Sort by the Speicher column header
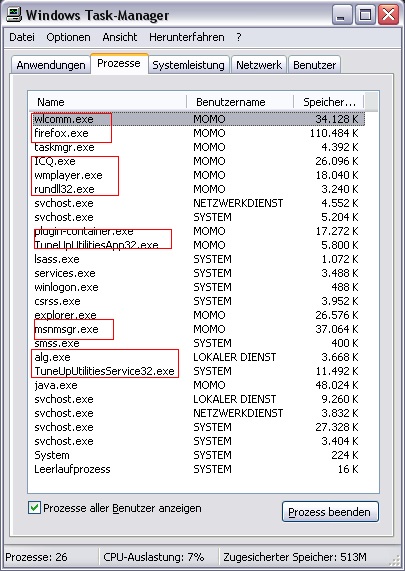This screenshot has width=405, height=571. [329, 102]
